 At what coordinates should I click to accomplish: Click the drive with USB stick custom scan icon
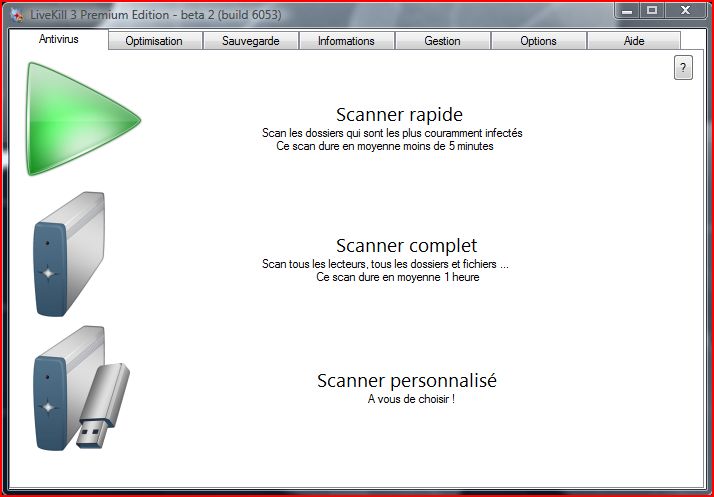click(x=82, y=388)
